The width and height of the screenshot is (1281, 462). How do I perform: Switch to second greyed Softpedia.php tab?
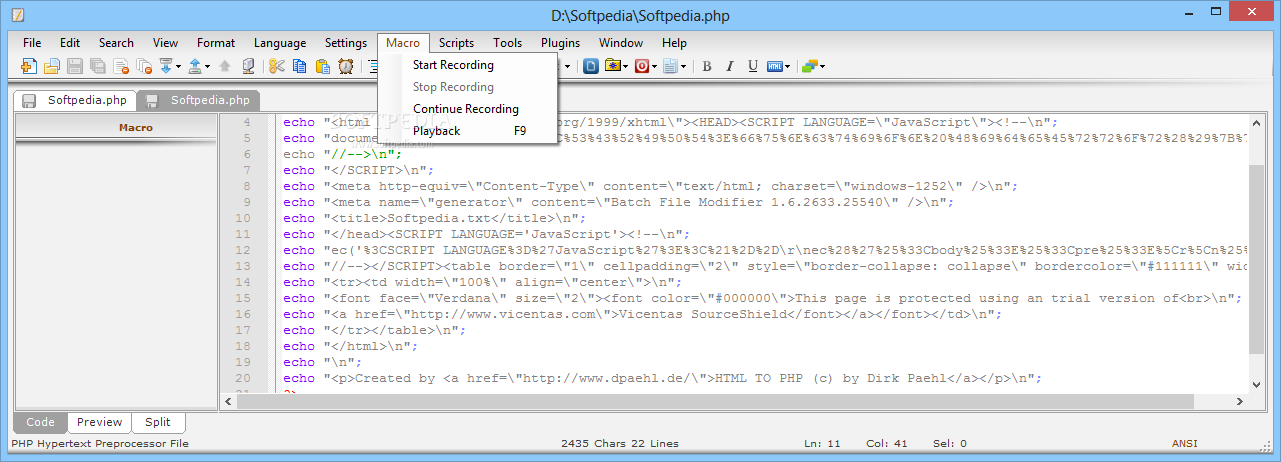point(198,100)
